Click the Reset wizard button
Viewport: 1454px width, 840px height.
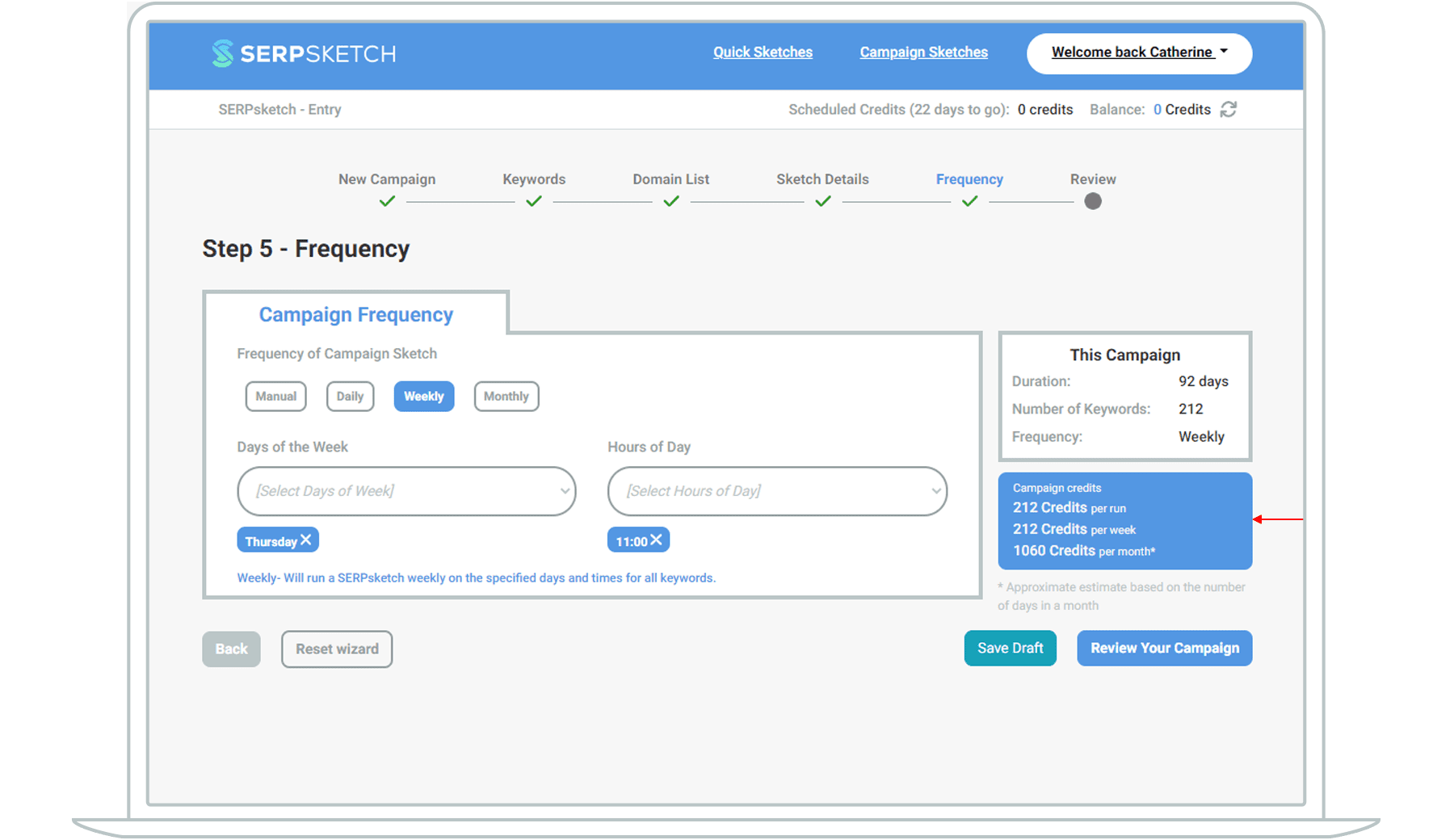337,649
